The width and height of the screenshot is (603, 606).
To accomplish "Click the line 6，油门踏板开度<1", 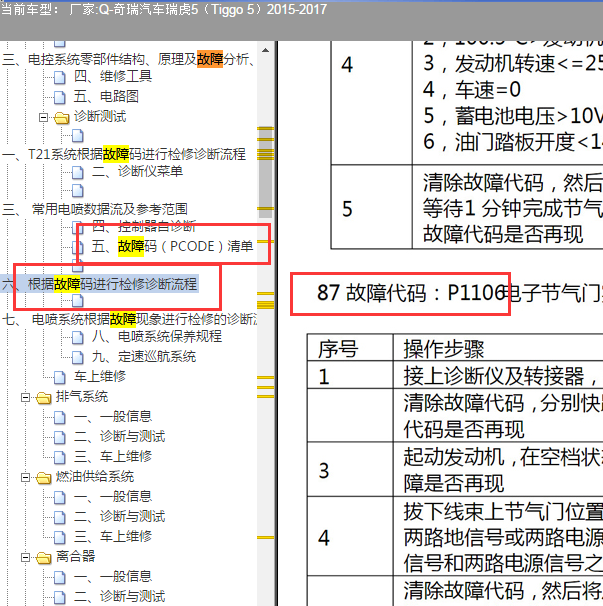I will pyautogui.click(x=513, y=142).
